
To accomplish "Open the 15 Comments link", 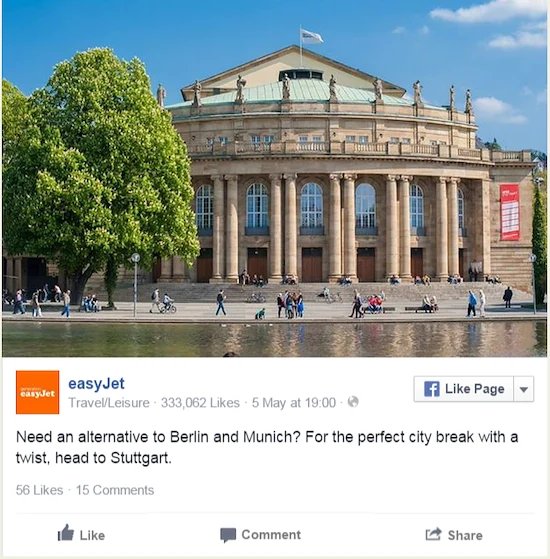I will tap(115, 490).
